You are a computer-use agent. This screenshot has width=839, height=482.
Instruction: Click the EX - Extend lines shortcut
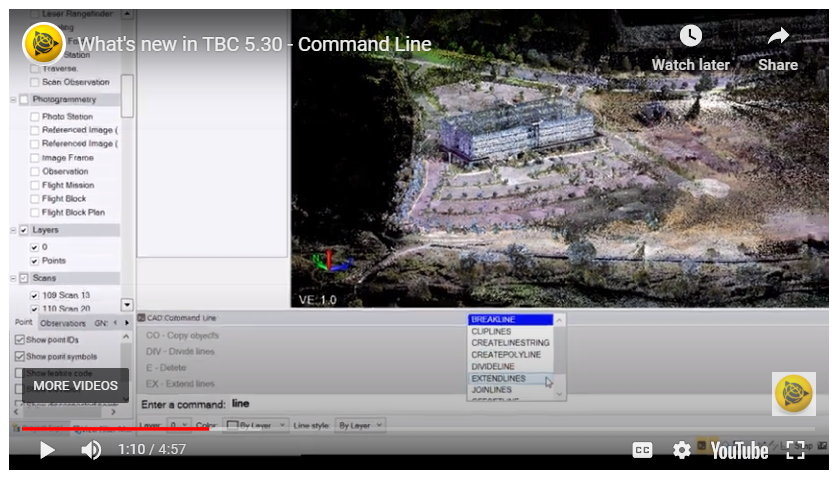(x=180, y=384)
